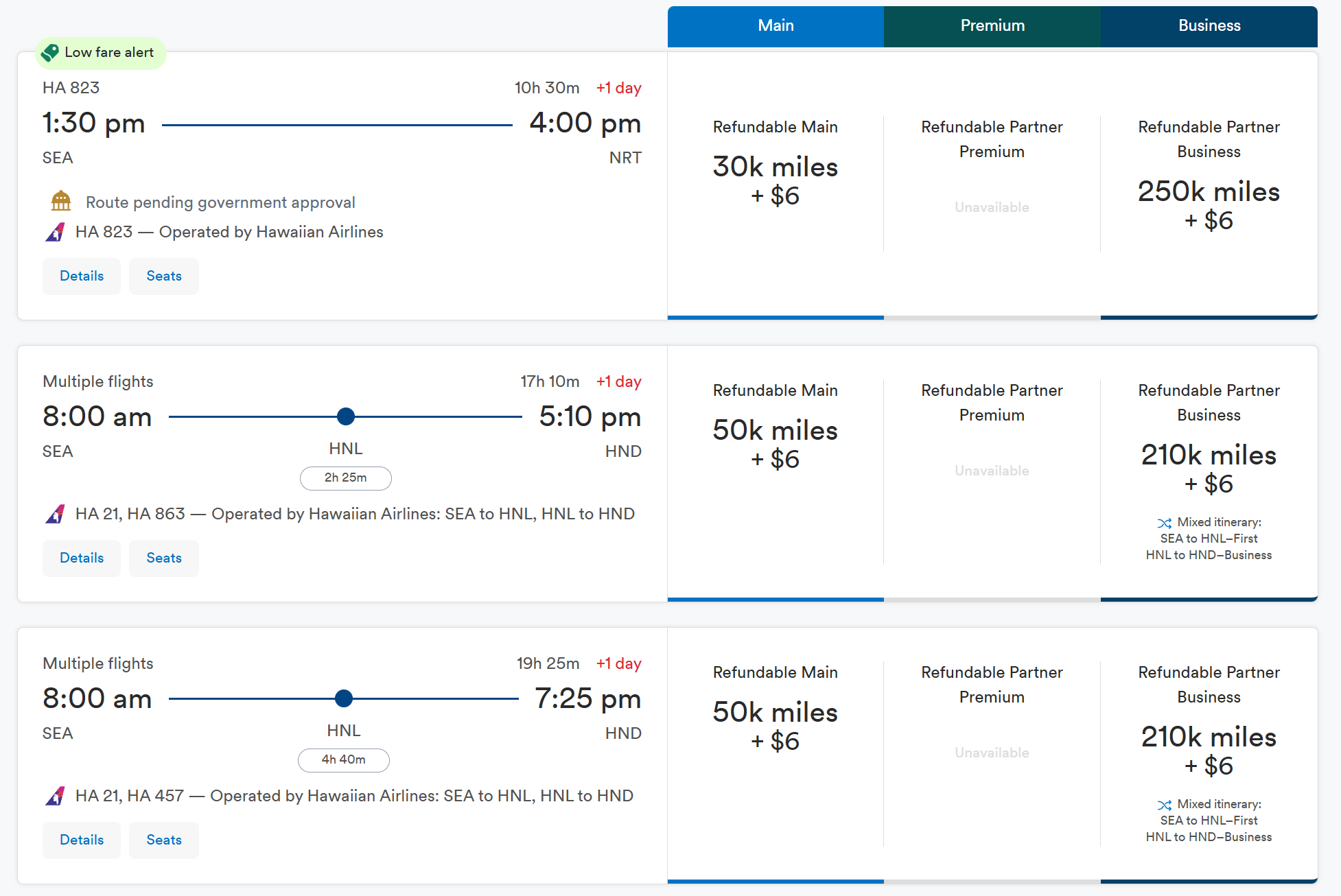Screen dimensions: 1341x896
Task: View Seats for flight HA 823
Action: pyautogui.click(x=164, y=276)
